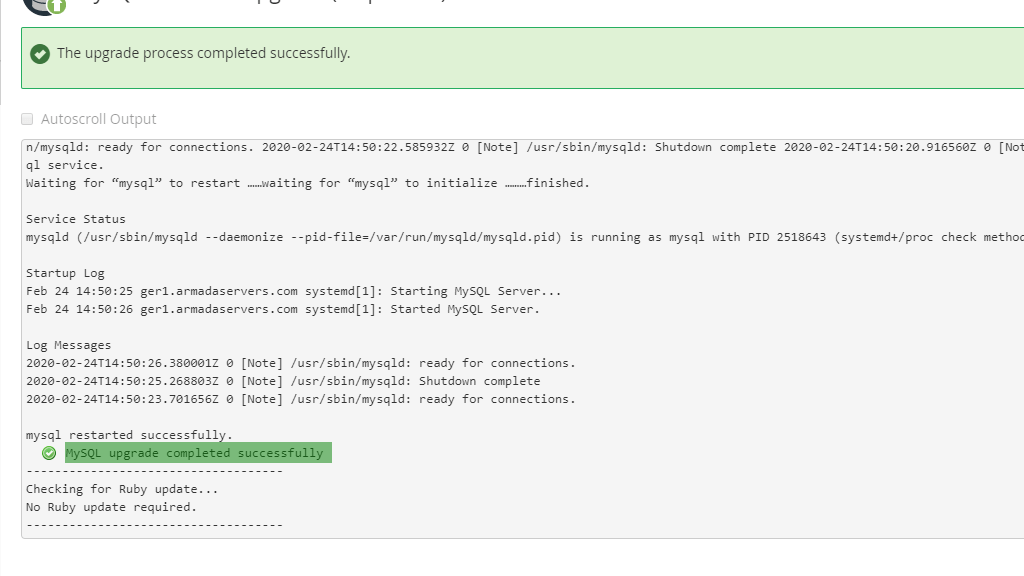Image resolution: width=1024 pixels, height=576 pixels.
Task: Click 'The upgrade process completed successfully.' message
Action: click(x=204, y=54)
